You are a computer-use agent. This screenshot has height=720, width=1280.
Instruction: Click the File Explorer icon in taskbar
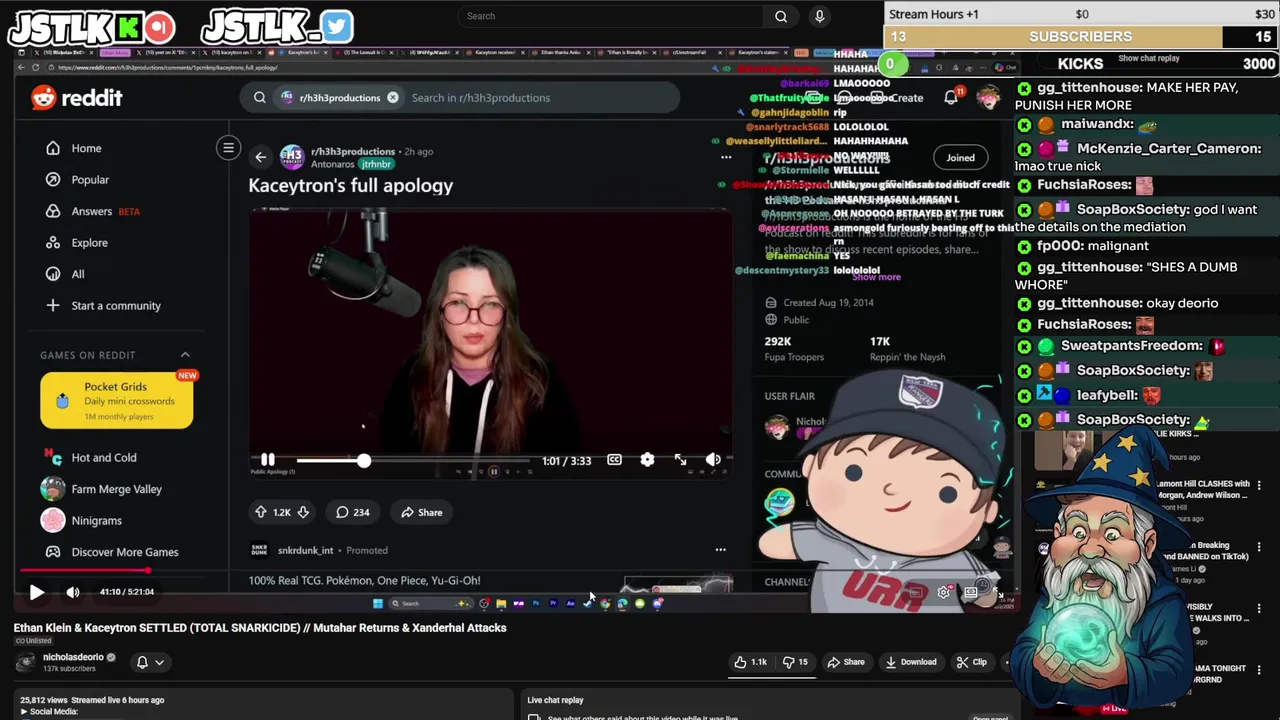[501, 603]
